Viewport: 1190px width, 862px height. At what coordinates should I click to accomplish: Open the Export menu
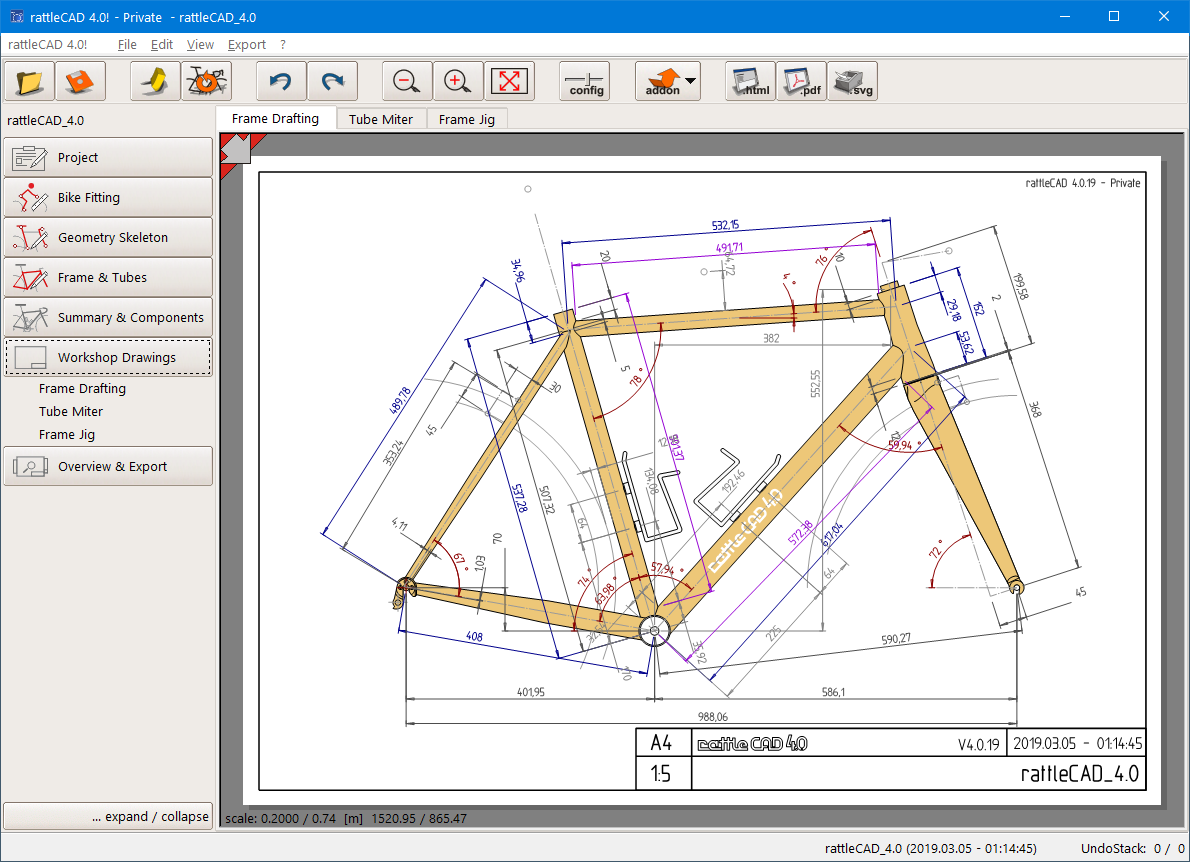(247, 45)
